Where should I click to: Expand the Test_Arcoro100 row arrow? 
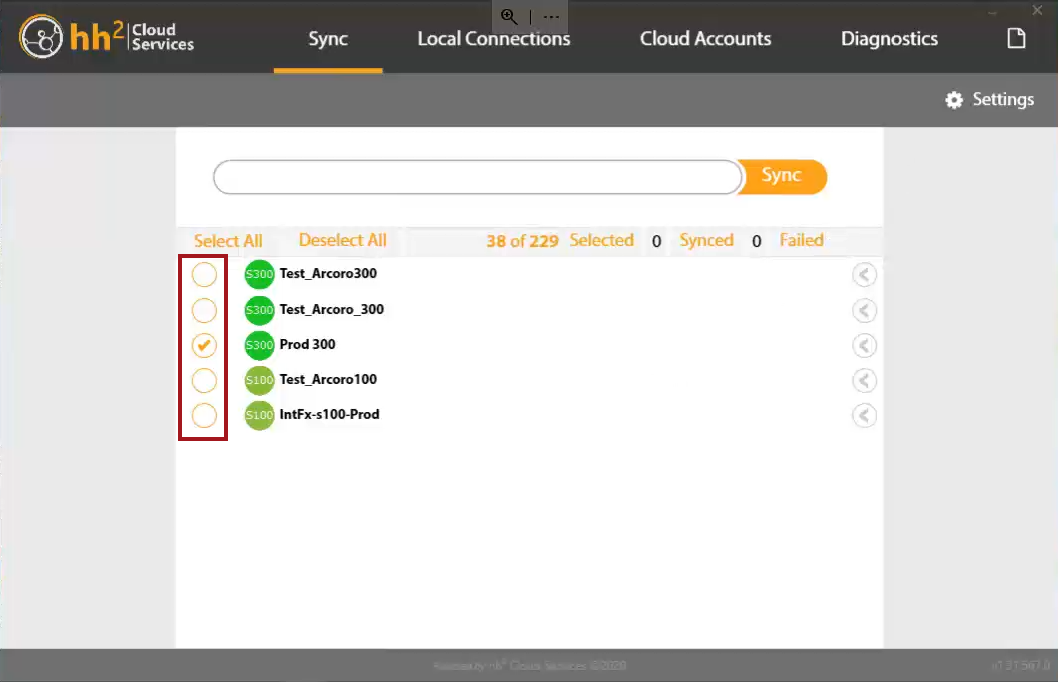(864, 380)
